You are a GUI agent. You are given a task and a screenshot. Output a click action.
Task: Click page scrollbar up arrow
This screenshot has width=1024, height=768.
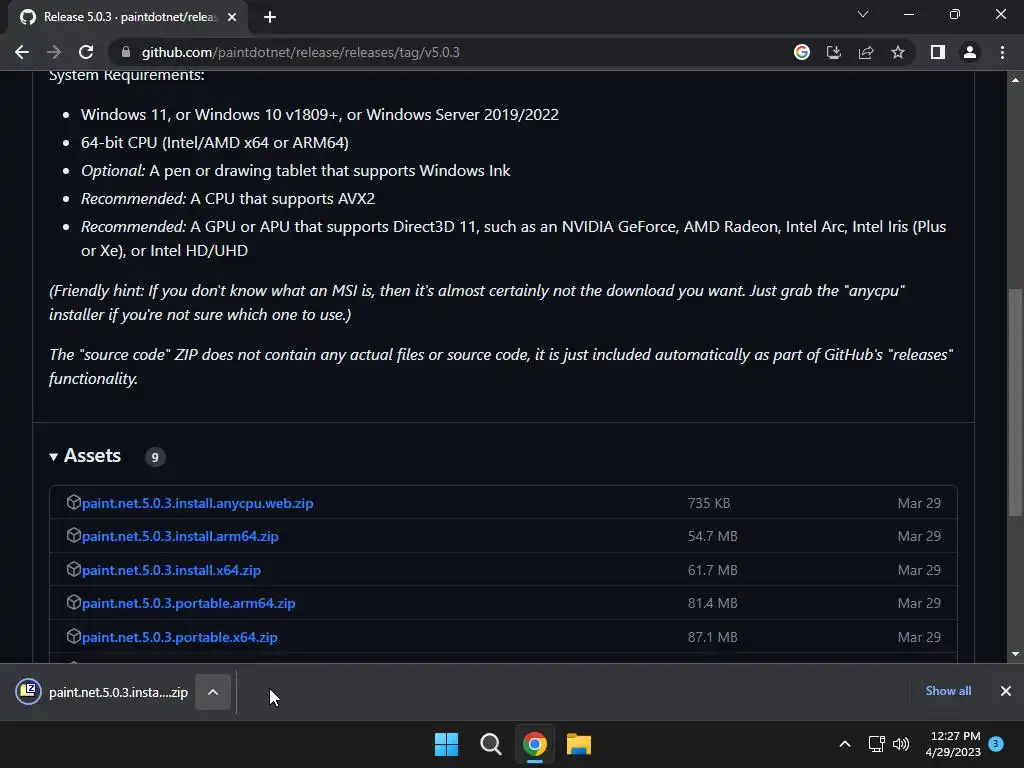click(x=1015, y=80)
